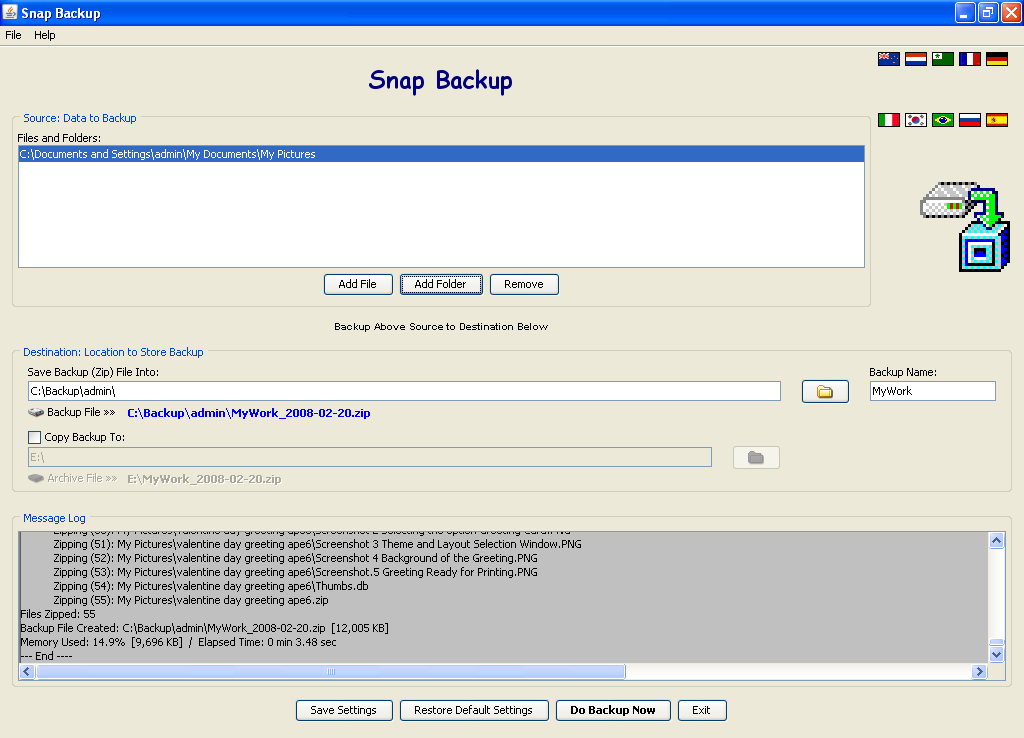Switch language using the New Zealand flag
1024x738 pixels.
(888, 59)
